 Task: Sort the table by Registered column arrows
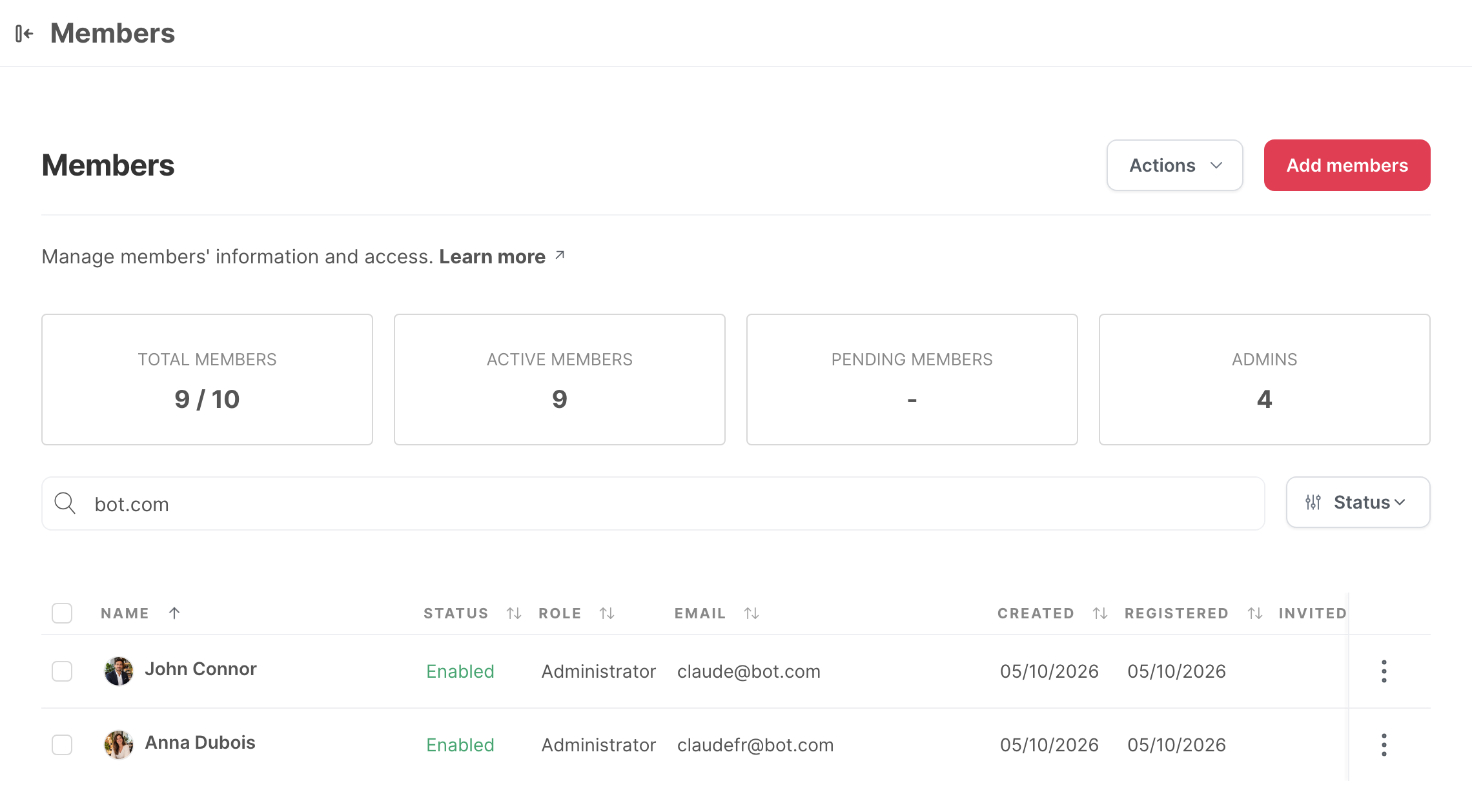[x=1255, y=613]
